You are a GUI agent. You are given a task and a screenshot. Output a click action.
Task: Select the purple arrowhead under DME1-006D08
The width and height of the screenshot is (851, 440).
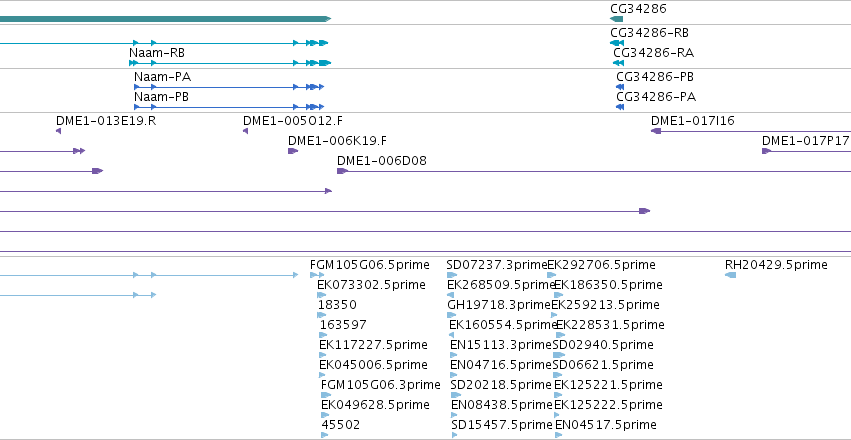click(342, 171)
